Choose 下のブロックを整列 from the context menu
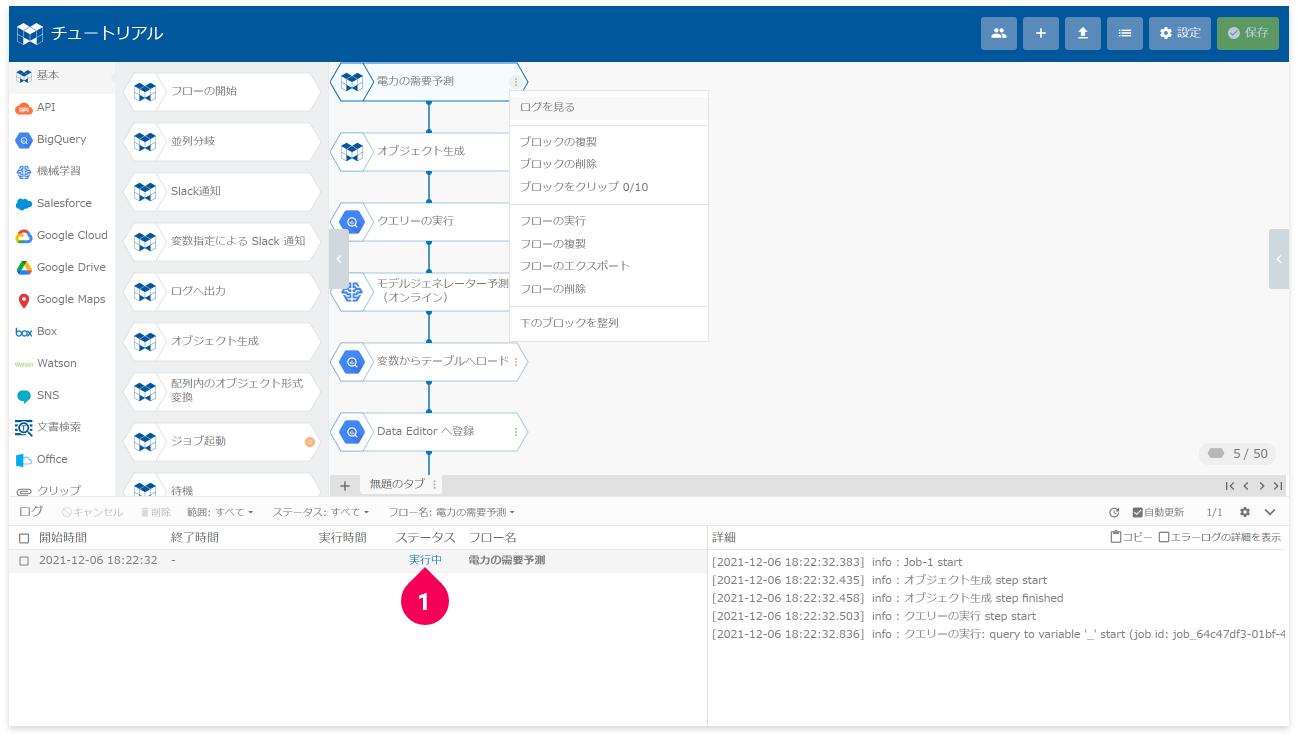Viewport: 1298px width, 738px height. 609,323
